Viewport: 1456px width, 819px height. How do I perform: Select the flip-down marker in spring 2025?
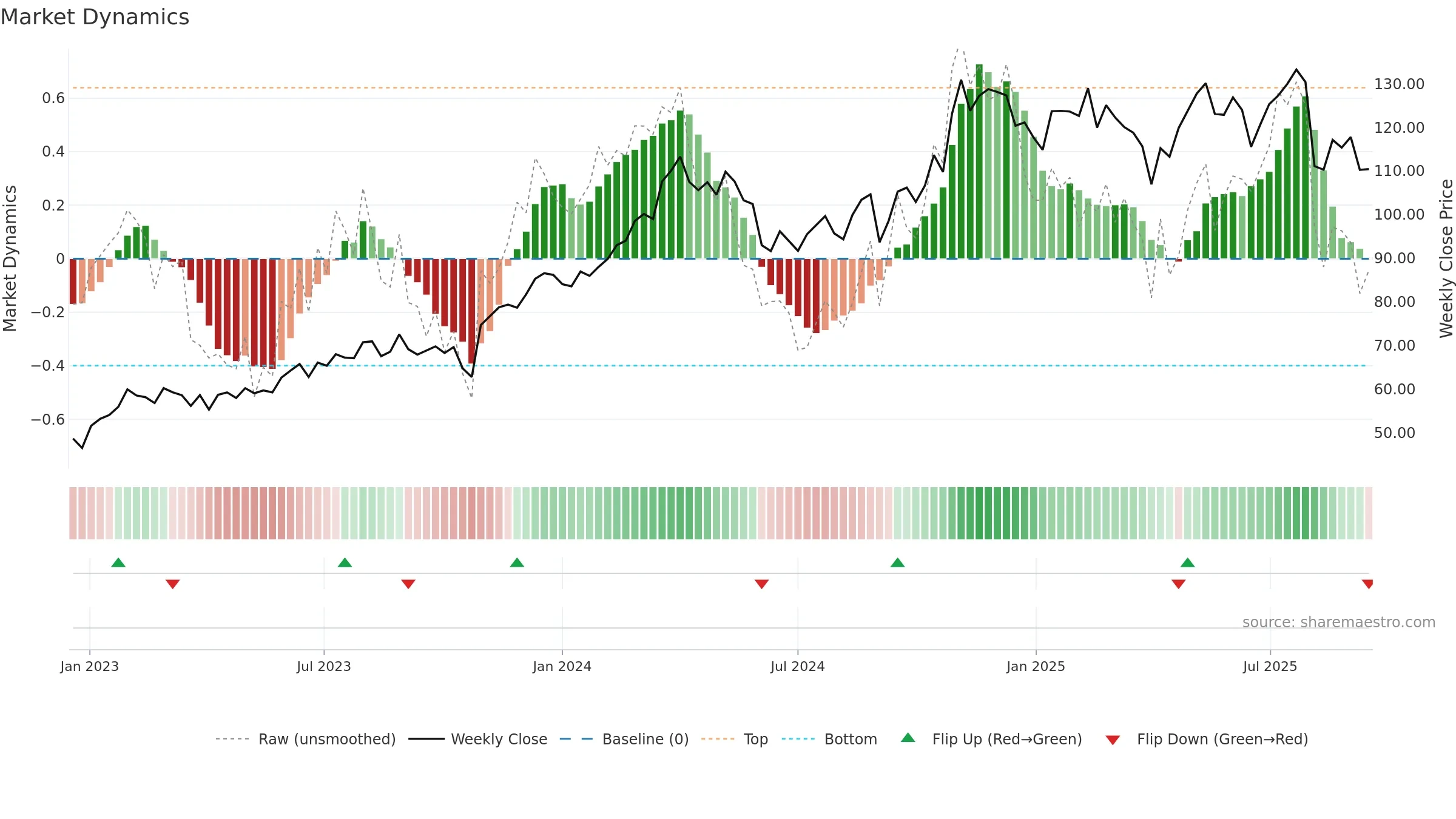point(1178,584)
